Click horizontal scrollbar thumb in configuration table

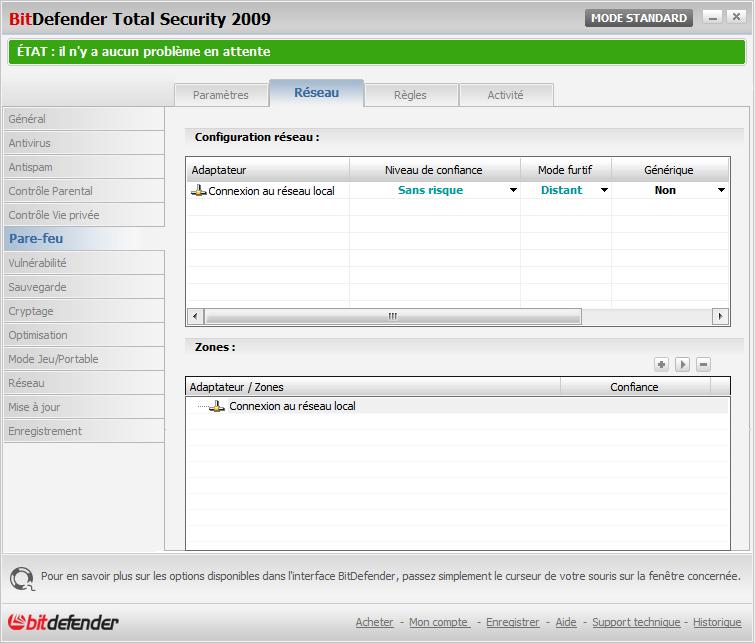pyautogui.click(x=393, y=316)
